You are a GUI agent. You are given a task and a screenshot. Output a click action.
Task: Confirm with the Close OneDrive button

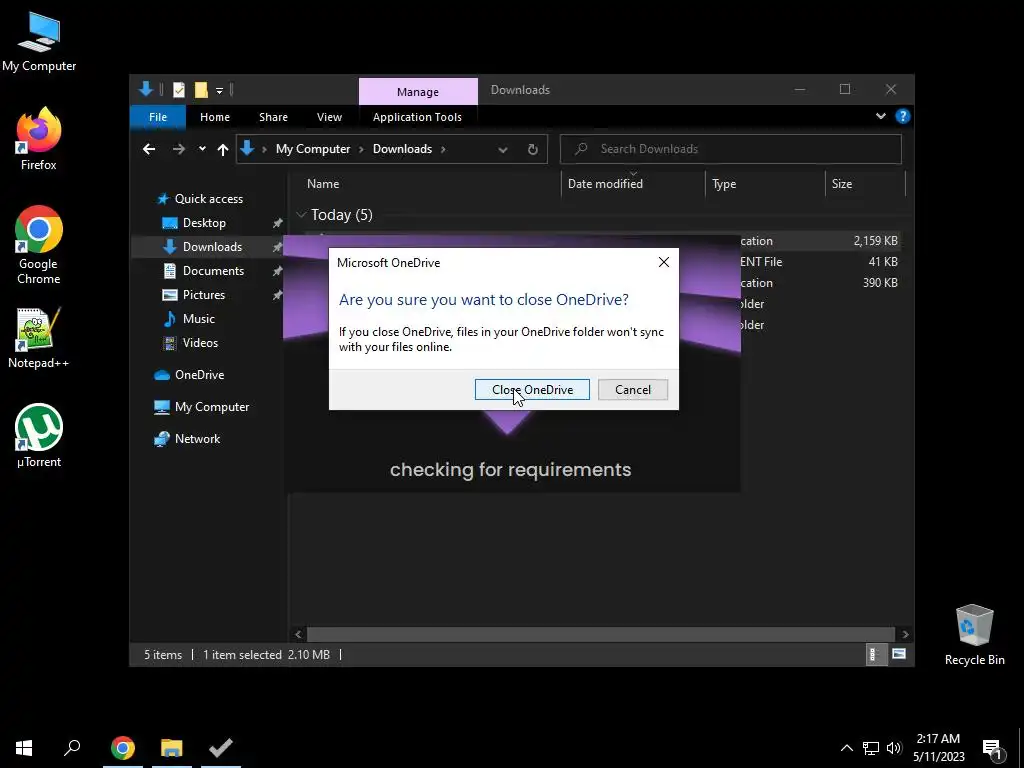(x=532, y=390)
